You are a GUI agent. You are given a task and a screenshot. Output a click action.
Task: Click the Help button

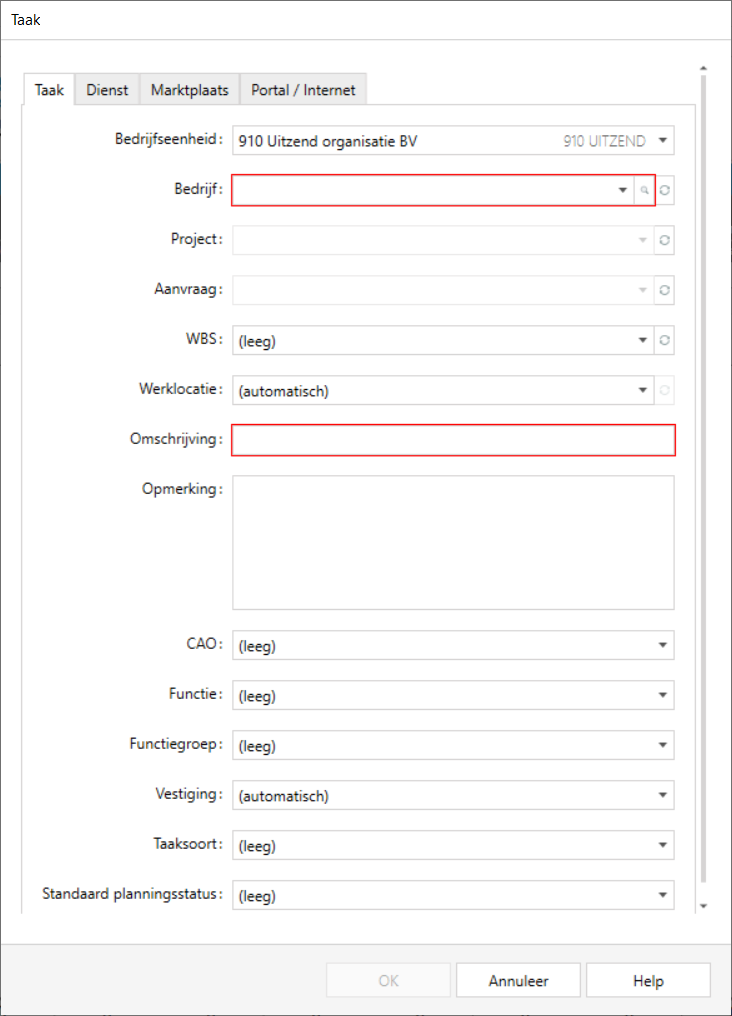click(x=648, y=981)
